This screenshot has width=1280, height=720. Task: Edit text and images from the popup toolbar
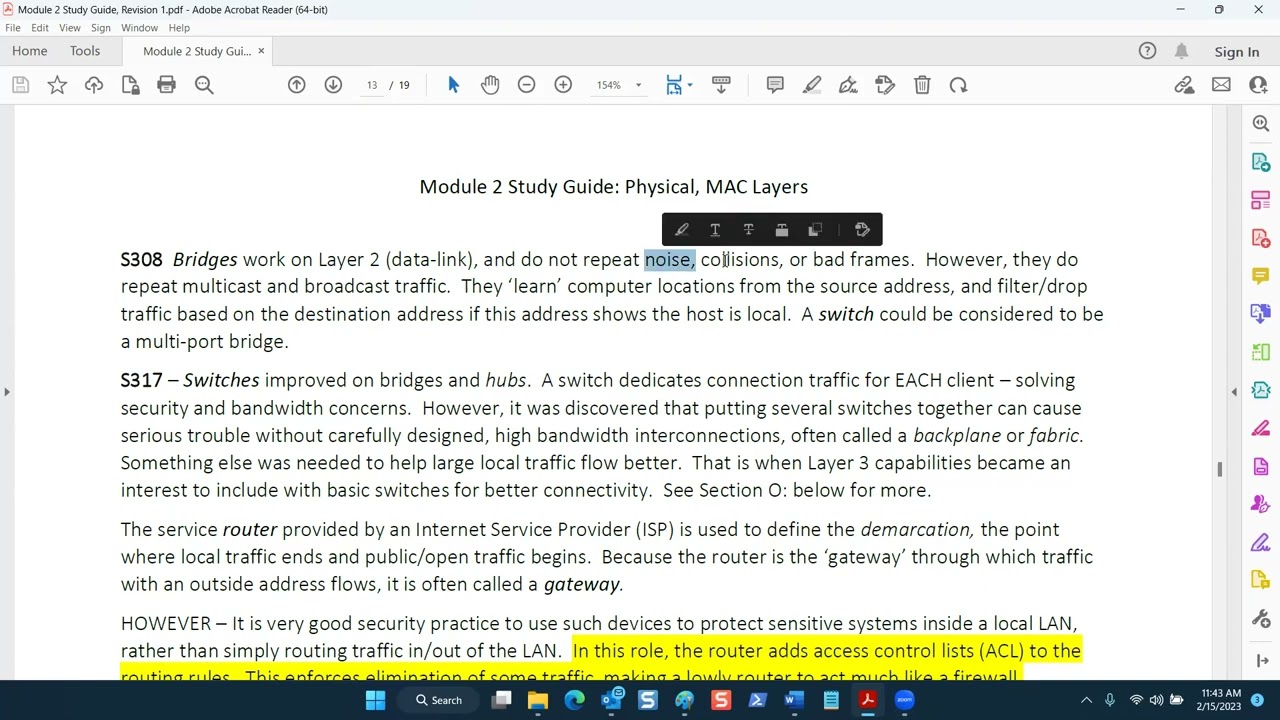(862, 230)
